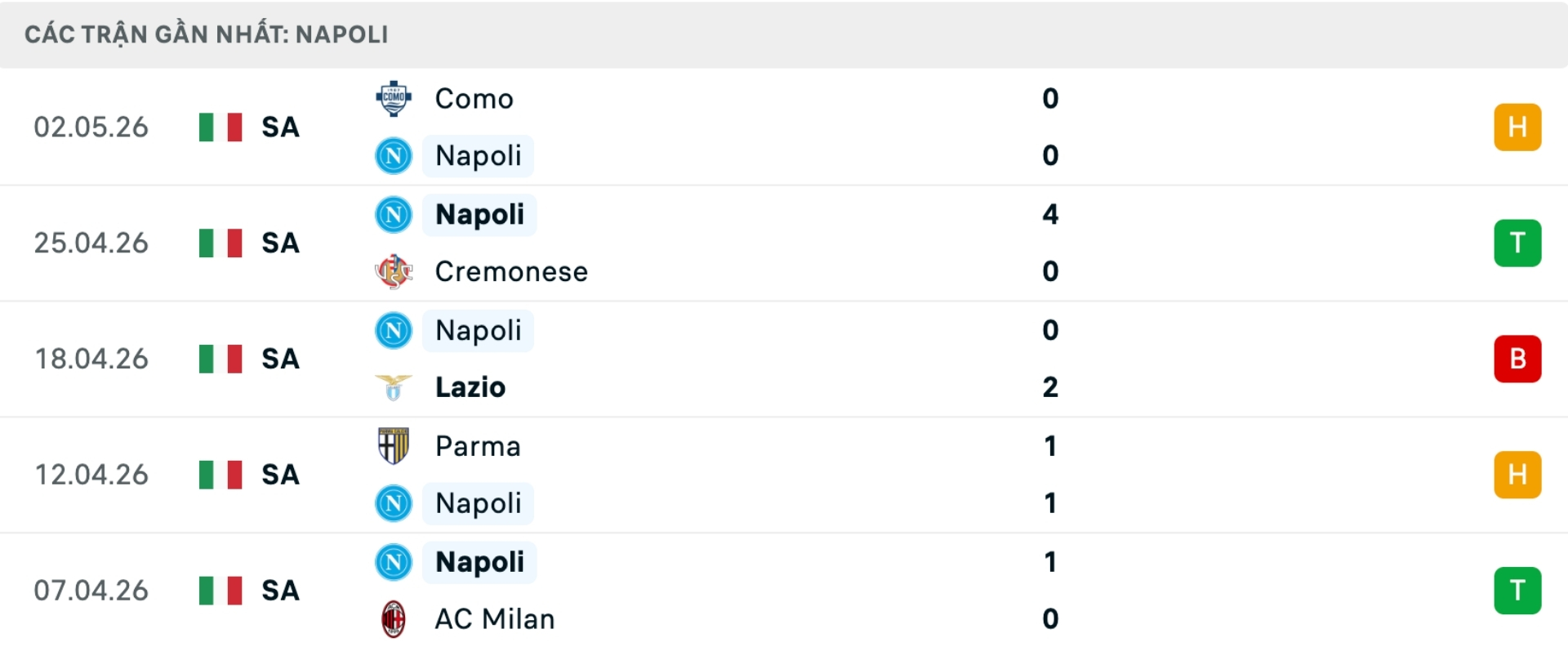Click the Các trận gần nhất: Napoli header
This screenshot has height=647, width=1568.
point(207,34)
